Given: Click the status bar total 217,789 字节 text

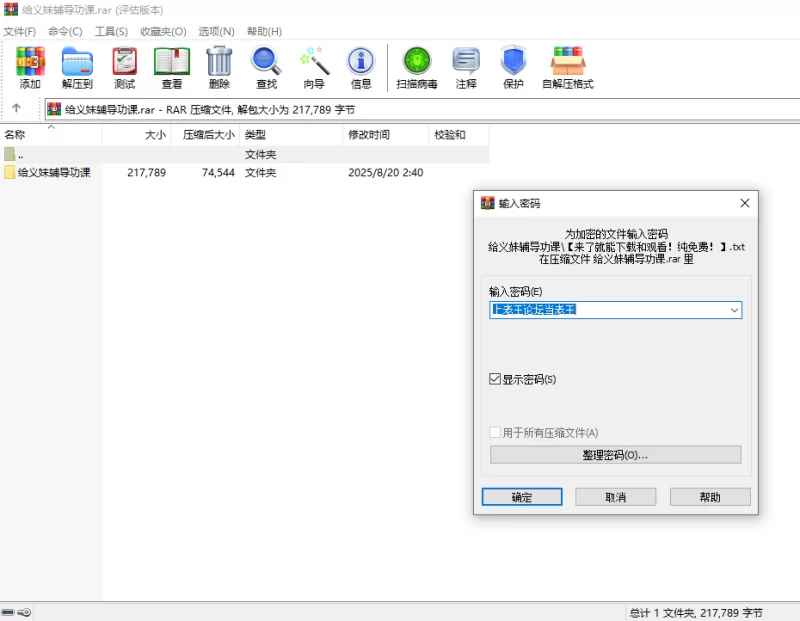Looking at the screenshot, I should 731,613.
